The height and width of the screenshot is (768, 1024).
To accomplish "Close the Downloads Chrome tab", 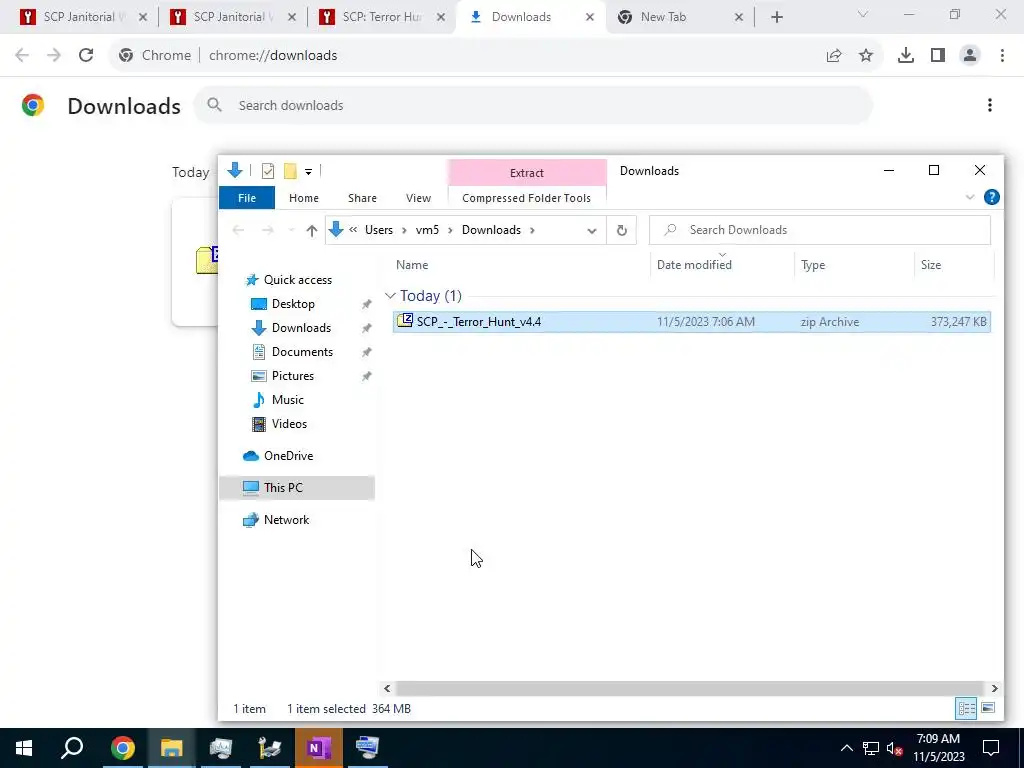I will (590, 17).
